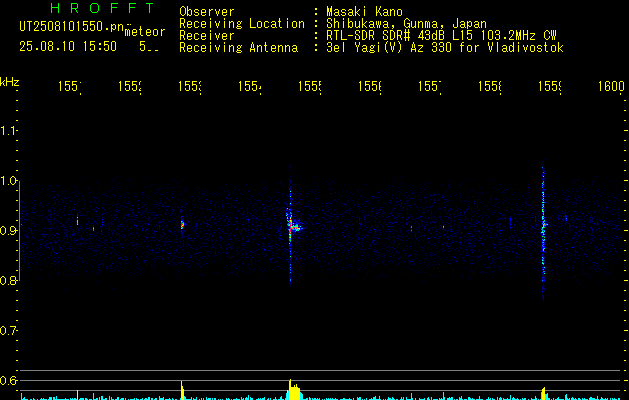Select the RTL-SDR SDR# 103.2MHz CW text
The height and width of the screenshot is (400, 629).
[x=441, y=36]
